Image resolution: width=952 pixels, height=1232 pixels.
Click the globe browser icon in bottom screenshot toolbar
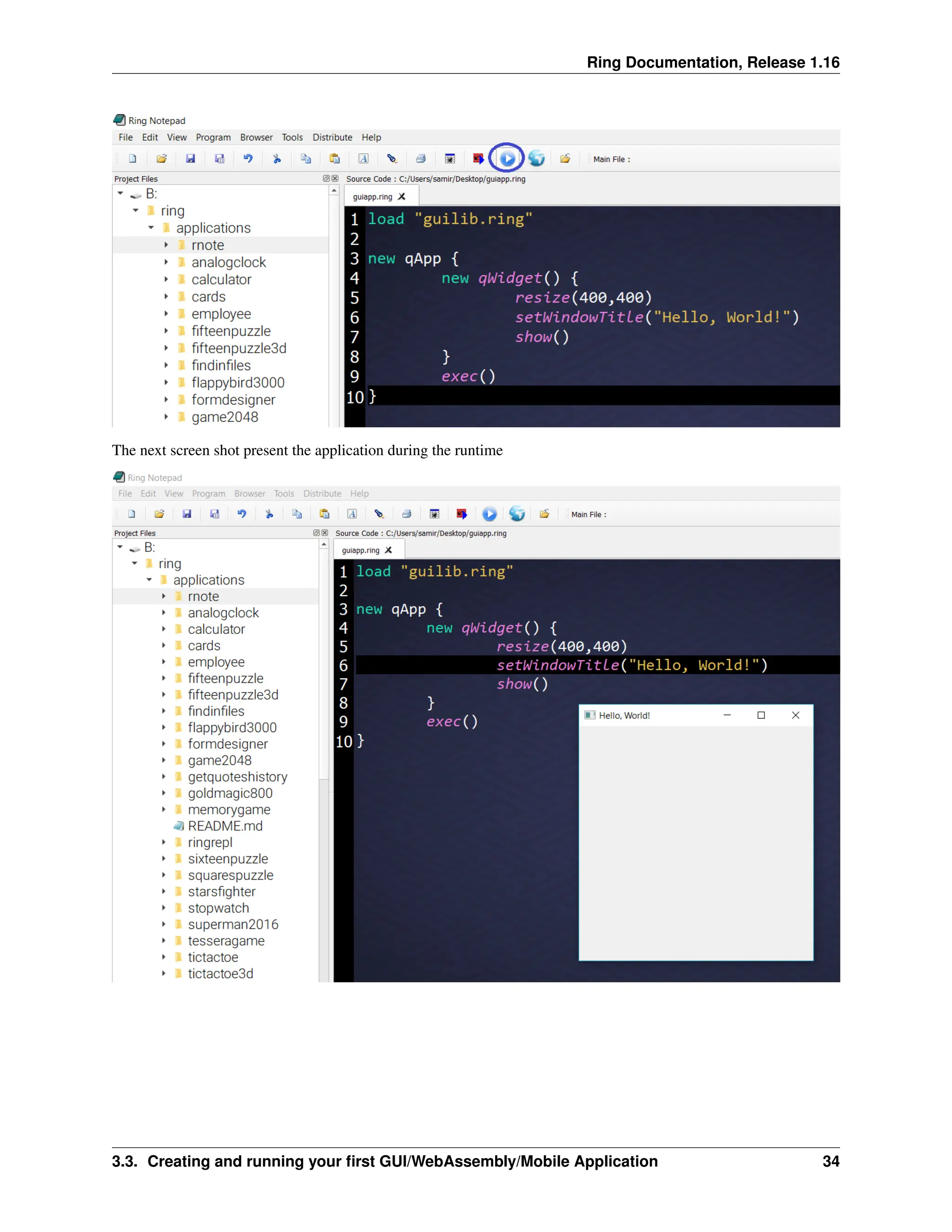[516, 513]
